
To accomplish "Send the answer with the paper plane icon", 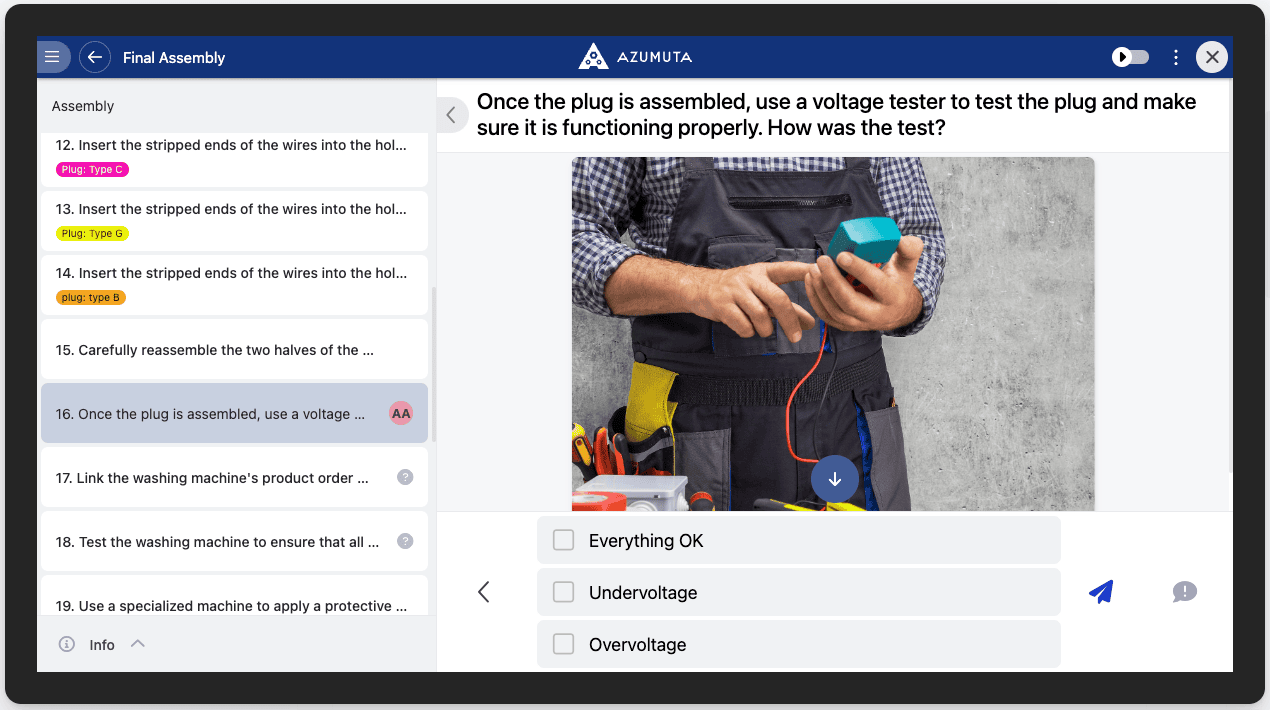I will point(1100,592).
